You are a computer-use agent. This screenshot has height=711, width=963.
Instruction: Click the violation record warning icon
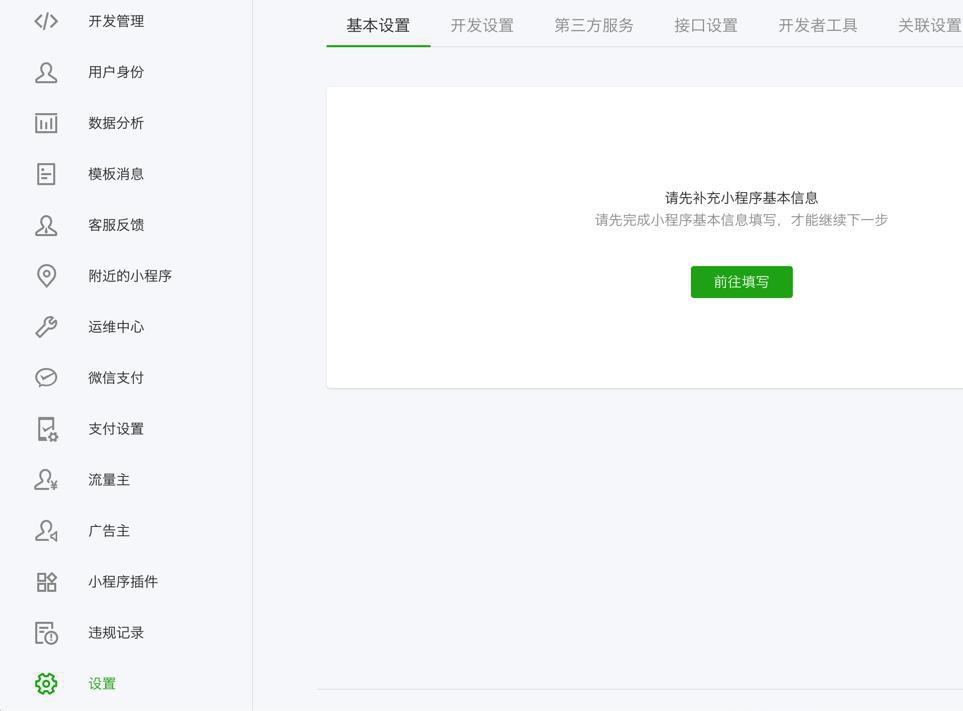46,633
